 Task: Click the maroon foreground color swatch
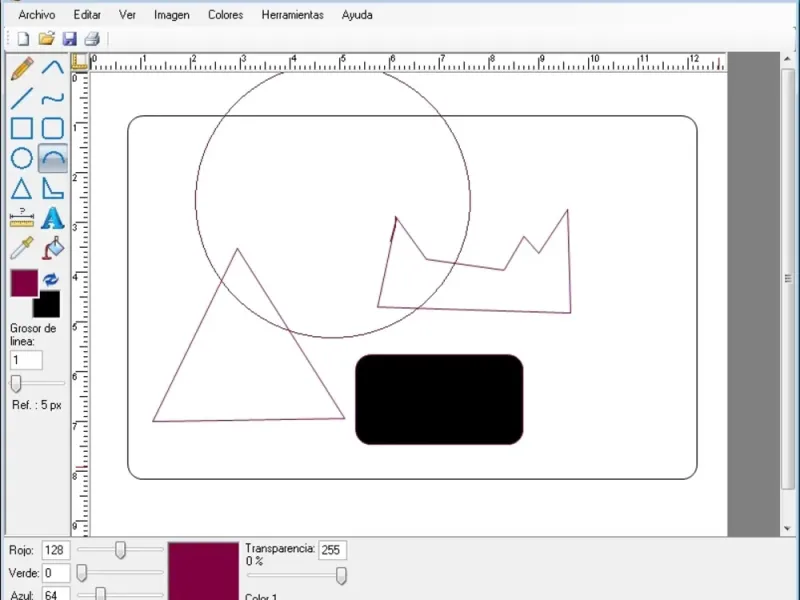click(x=24, y=283)
